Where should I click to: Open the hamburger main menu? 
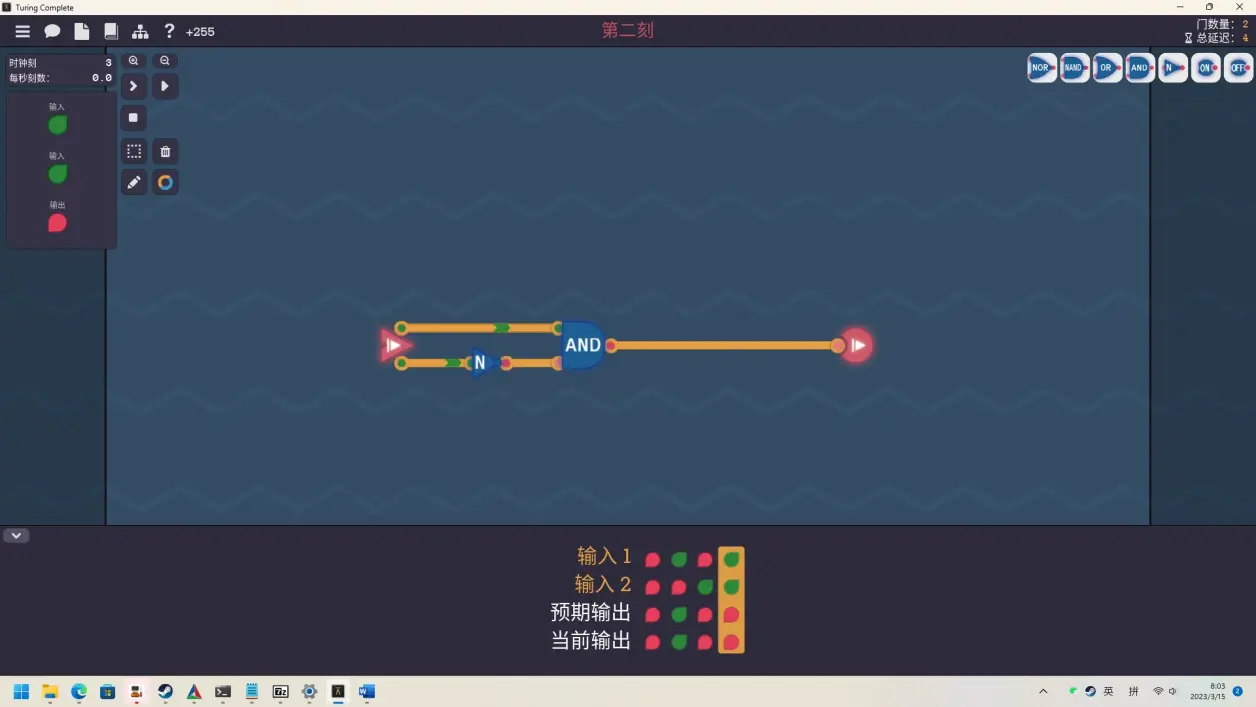point(22,32)
